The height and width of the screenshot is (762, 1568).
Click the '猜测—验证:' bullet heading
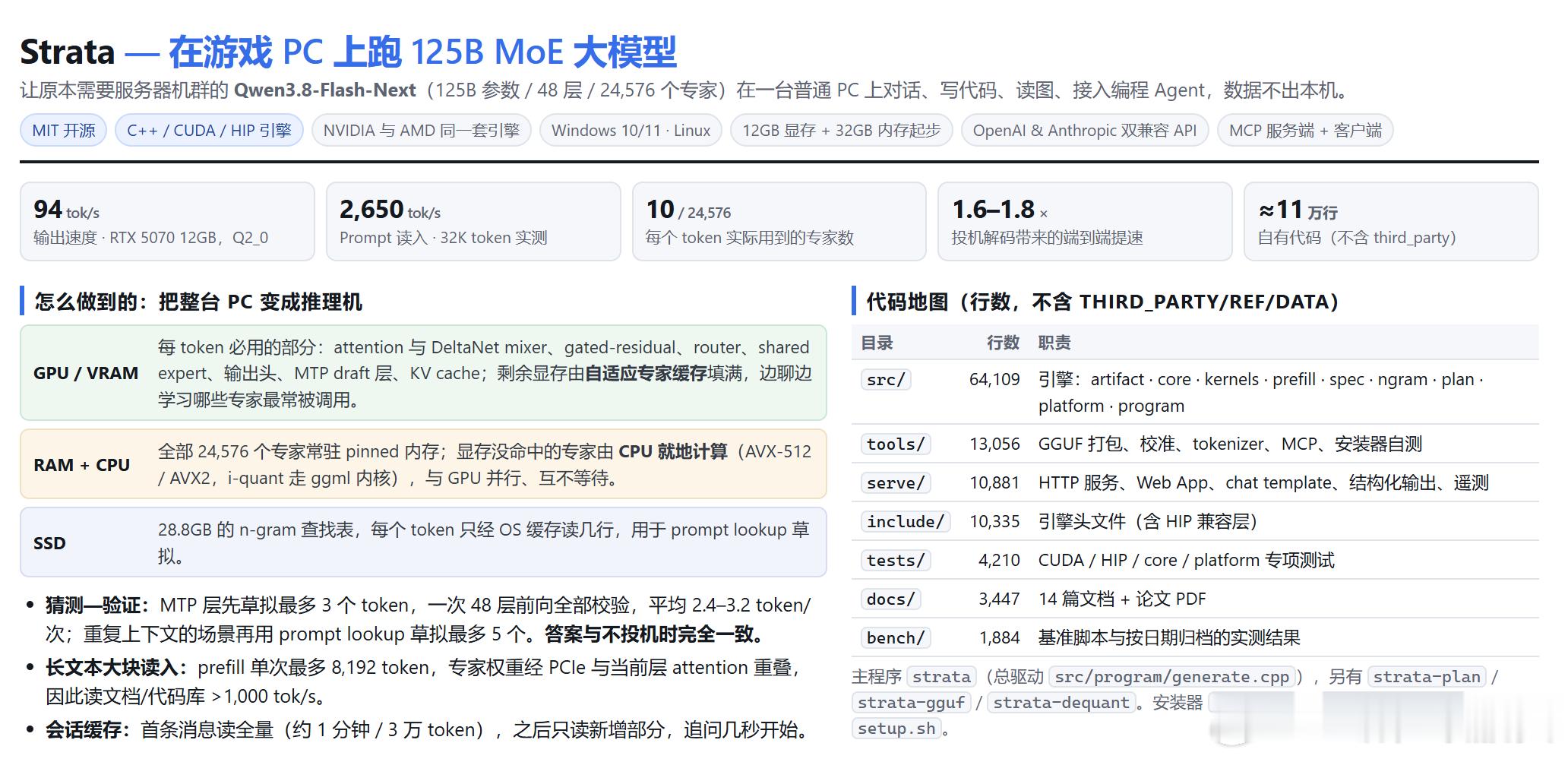(x=98, y=605)
